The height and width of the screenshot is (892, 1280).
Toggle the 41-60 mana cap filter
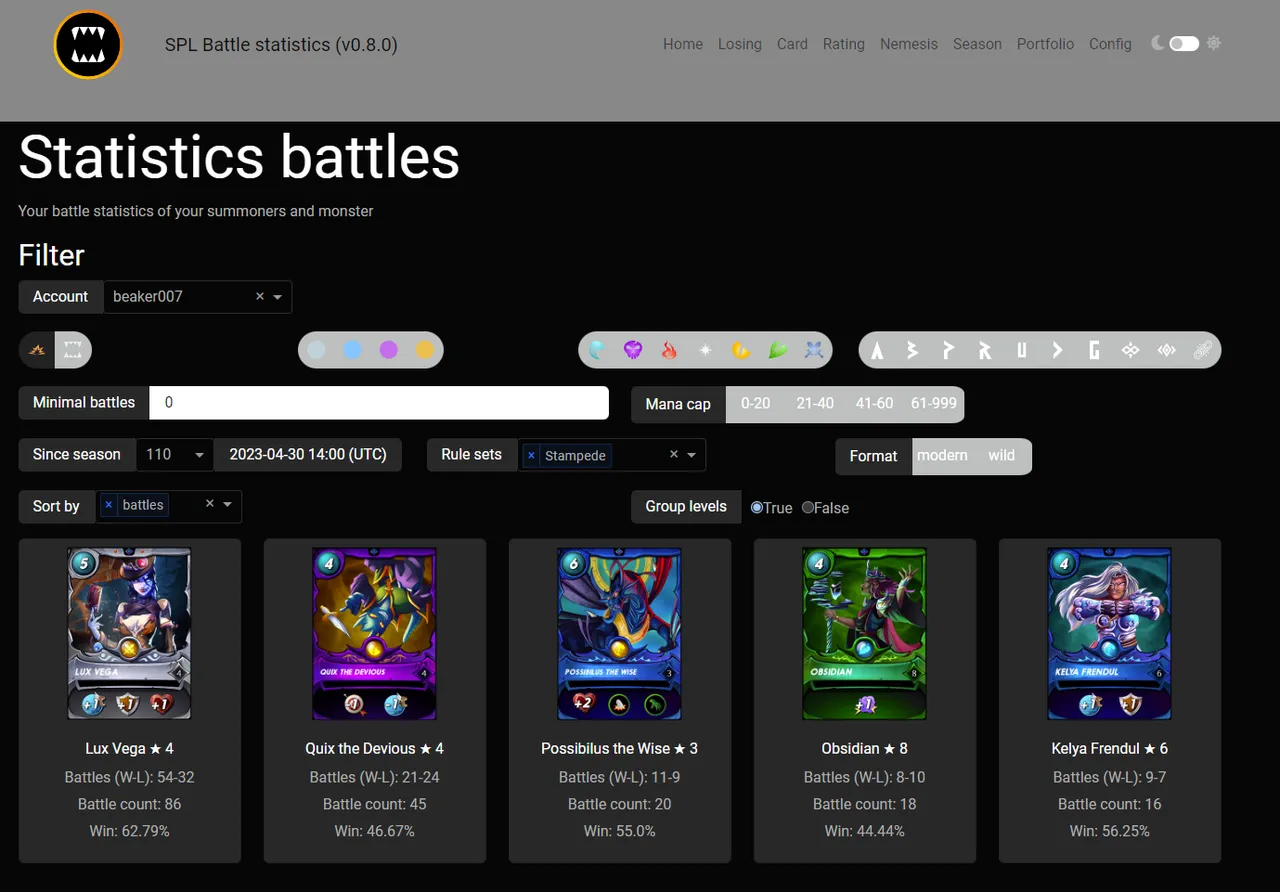[874, 403]
